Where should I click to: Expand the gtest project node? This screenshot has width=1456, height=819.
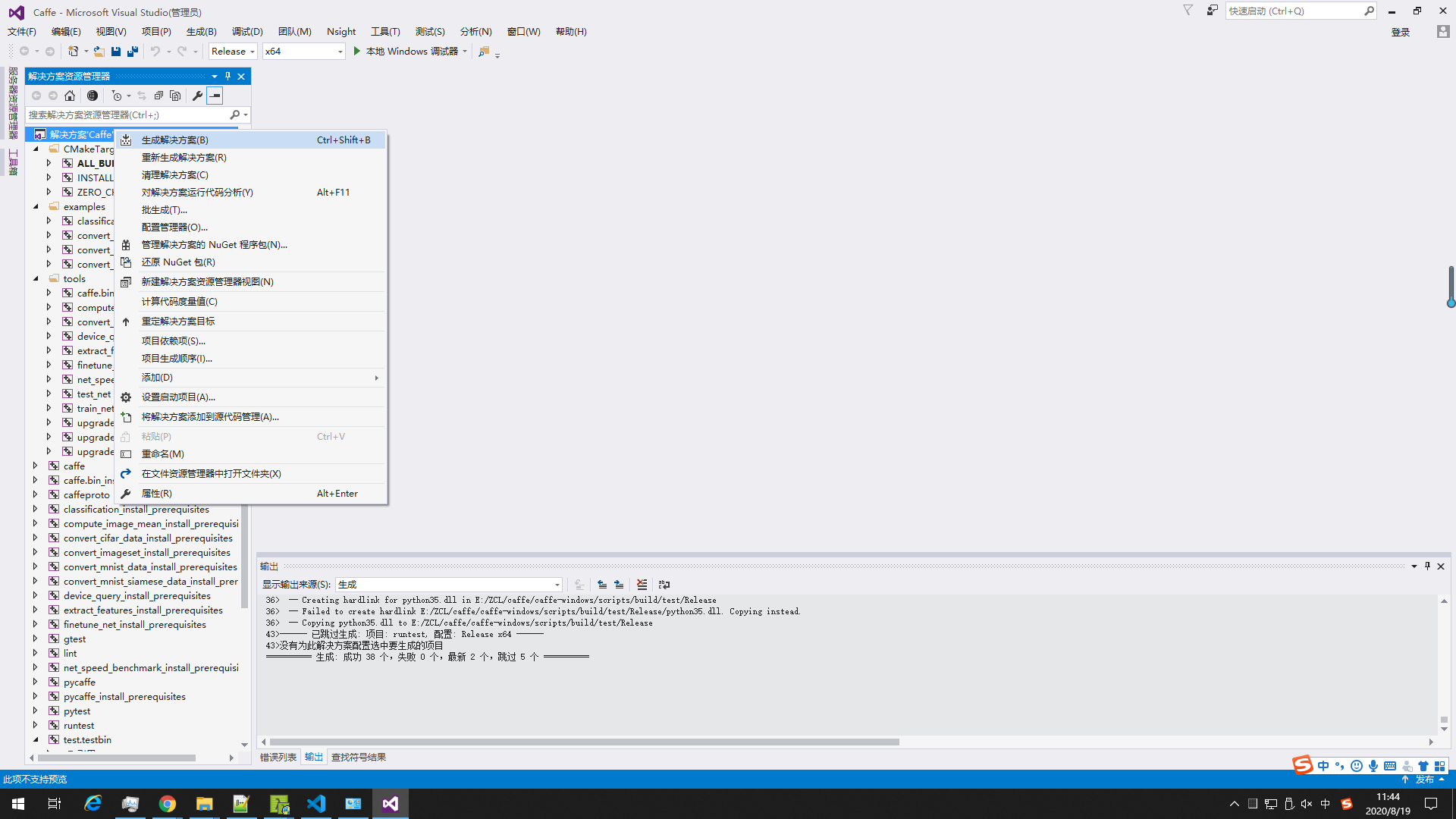click(36, 639)
